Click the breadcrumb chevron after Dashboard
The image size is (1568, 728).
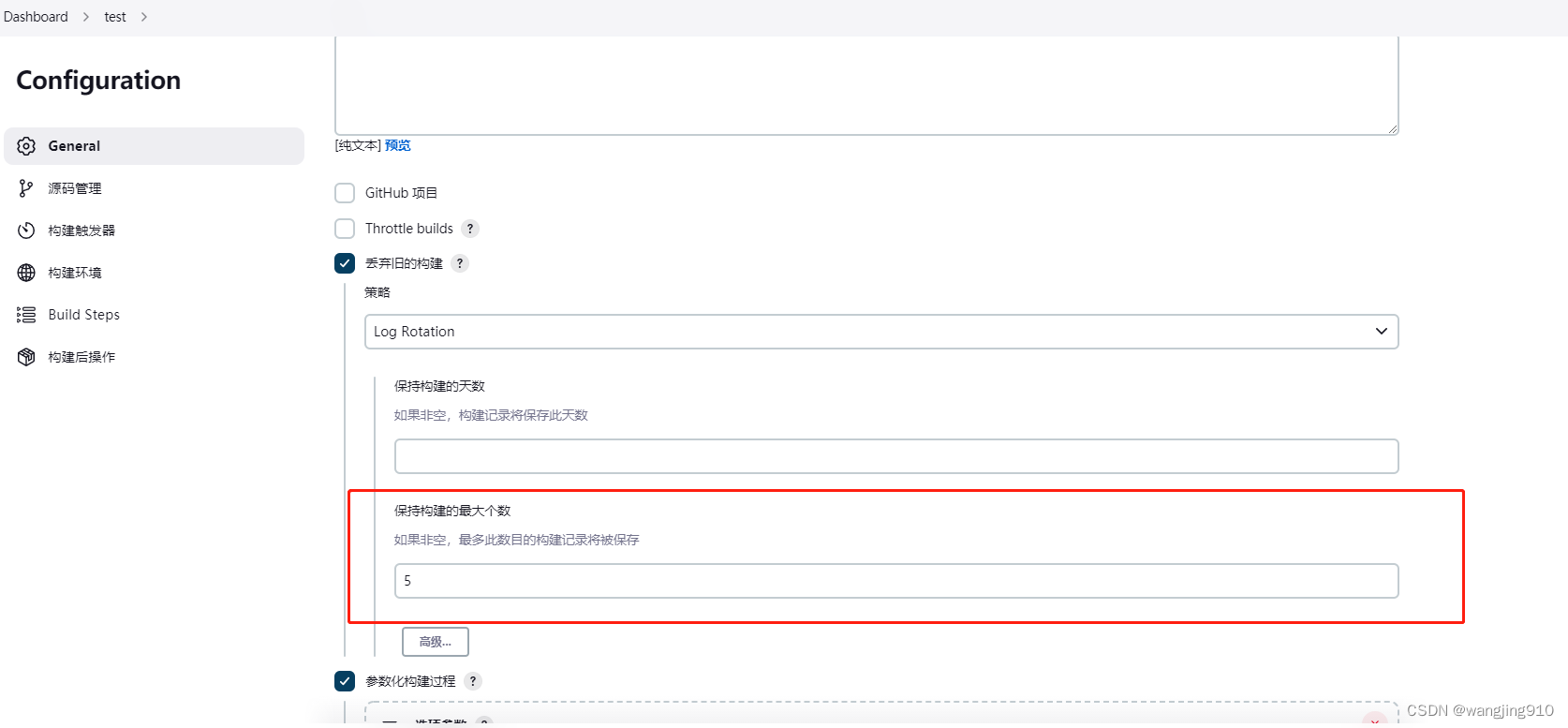pos(86,17)
